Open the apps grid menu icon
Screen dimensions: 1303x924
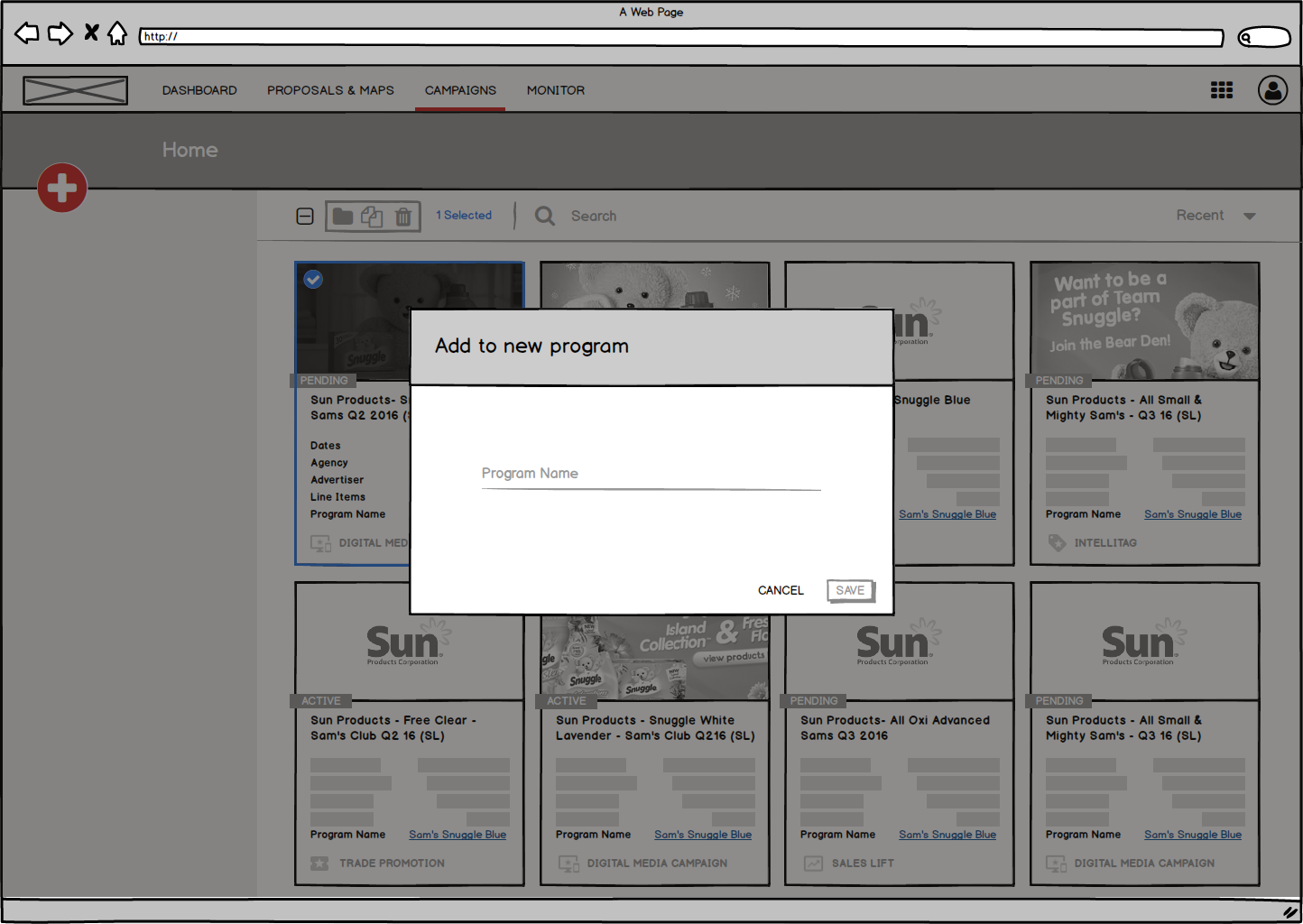tap(1221, 90)
